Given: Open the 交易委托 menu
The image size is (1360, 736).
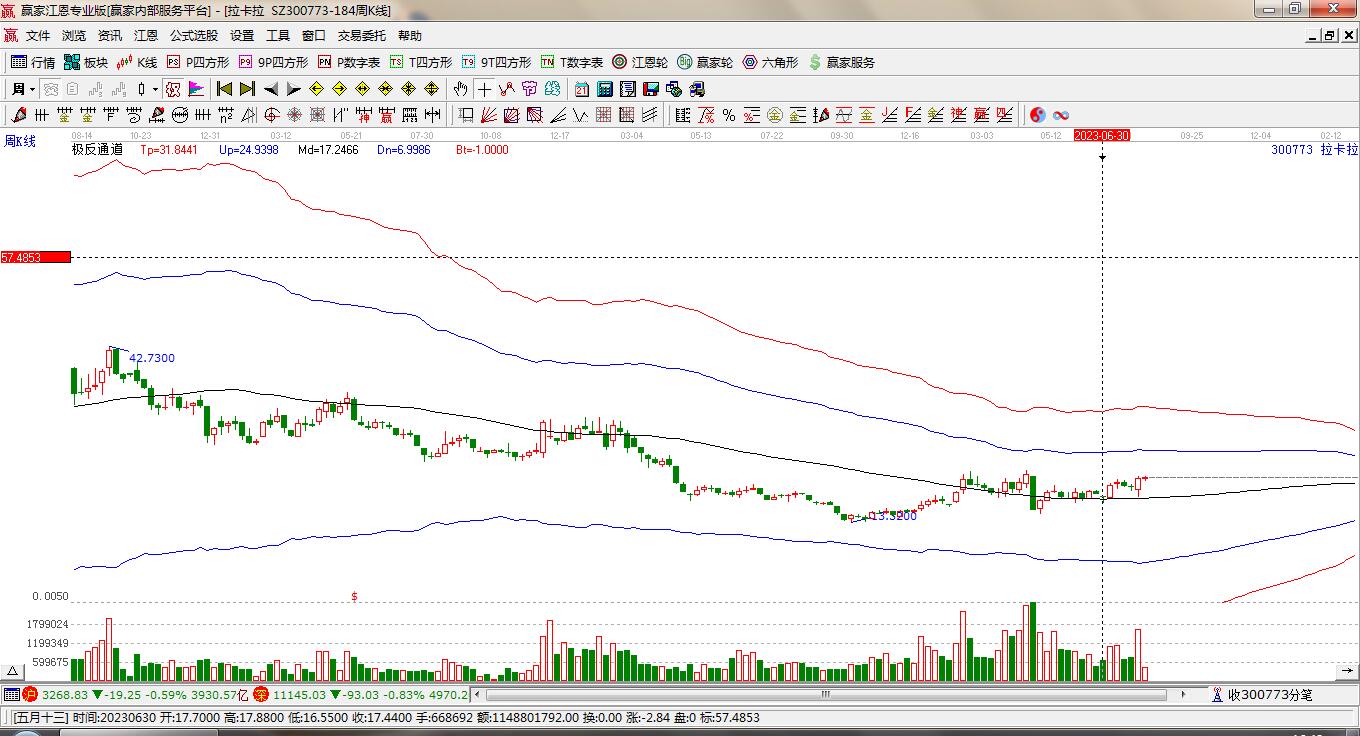Looking at the screenshot, I should tap(361, 36).
